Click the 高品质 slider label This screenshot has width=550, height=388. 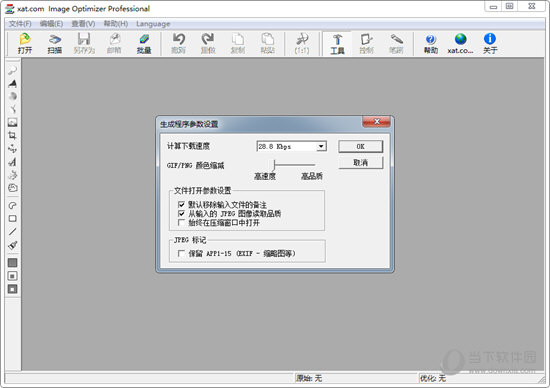tap(312, 176)
